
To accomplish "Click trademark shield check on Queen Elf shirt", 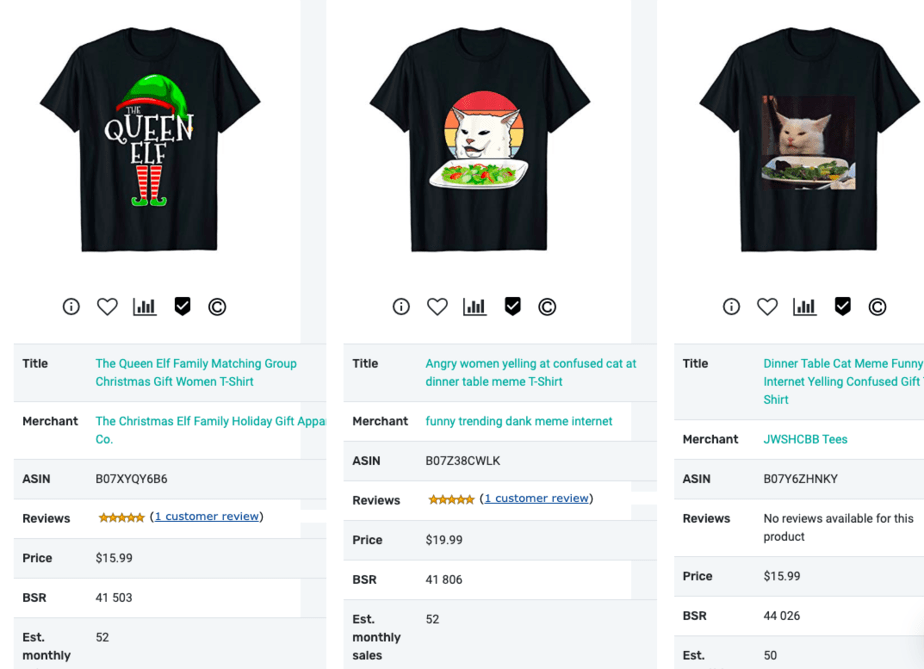I will 183,307.
